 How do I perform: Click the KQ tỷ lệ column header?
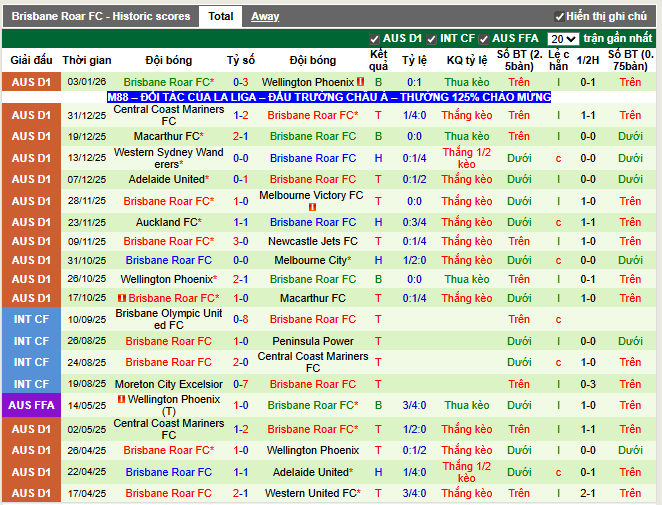point(467,60)
